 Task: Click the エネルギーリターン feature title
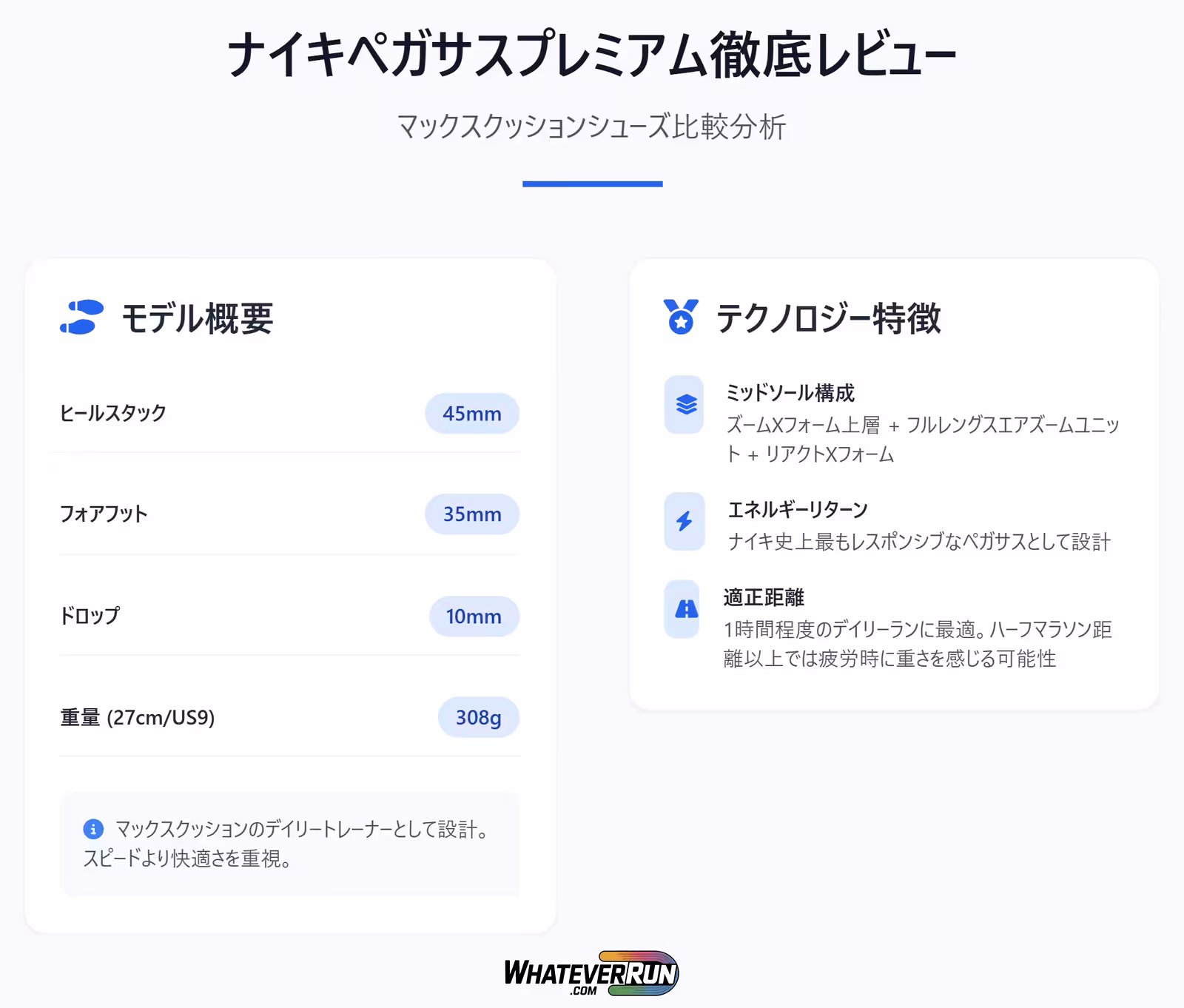click(x=798, y=509)
